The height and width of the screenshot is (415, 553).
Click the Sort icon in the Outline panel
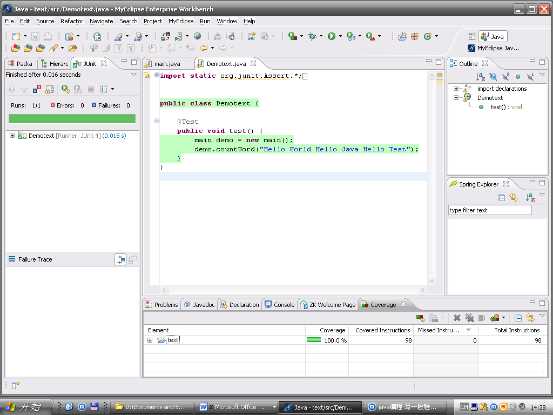coord(481,77)
